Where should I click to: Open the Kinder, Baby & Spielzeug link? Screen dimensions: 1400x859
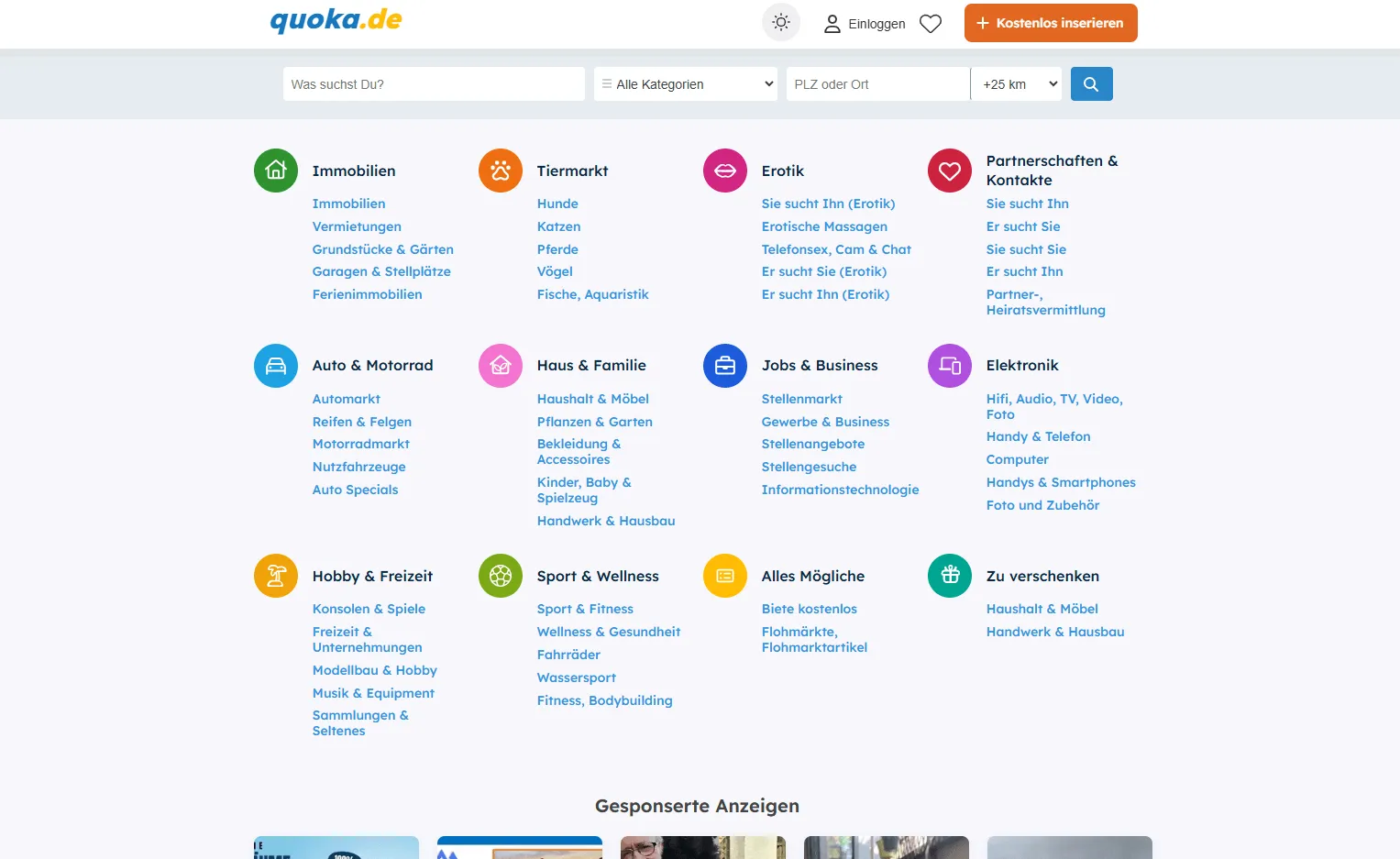[584, 490]
